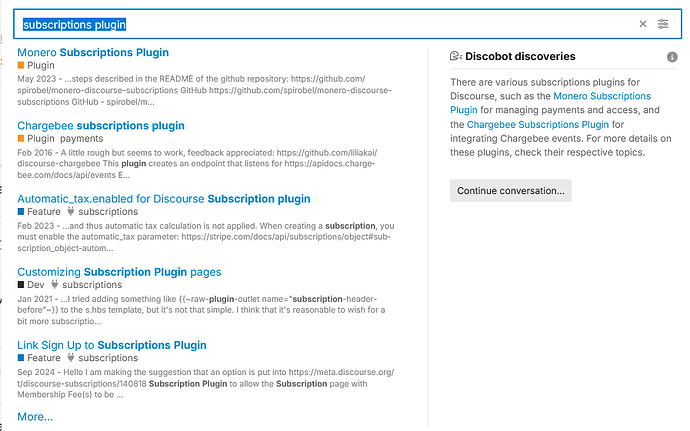Viewport: 690px width, 431px height.
Task: Click the 'Feb 2016' excerpt of Chargebee result
Action: [x=197, y=164]
